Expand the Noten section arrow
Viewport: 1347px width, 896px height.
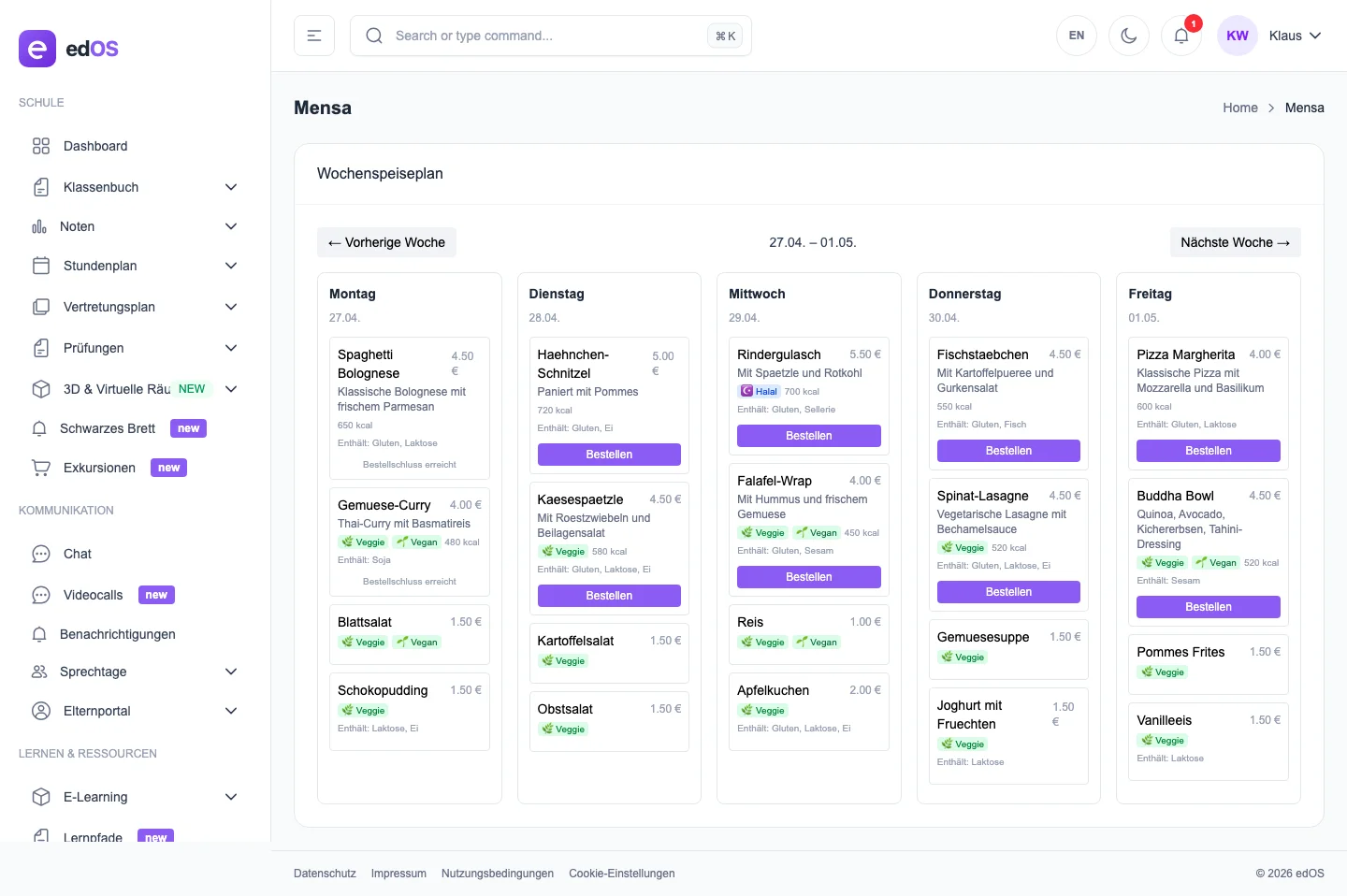231,226
